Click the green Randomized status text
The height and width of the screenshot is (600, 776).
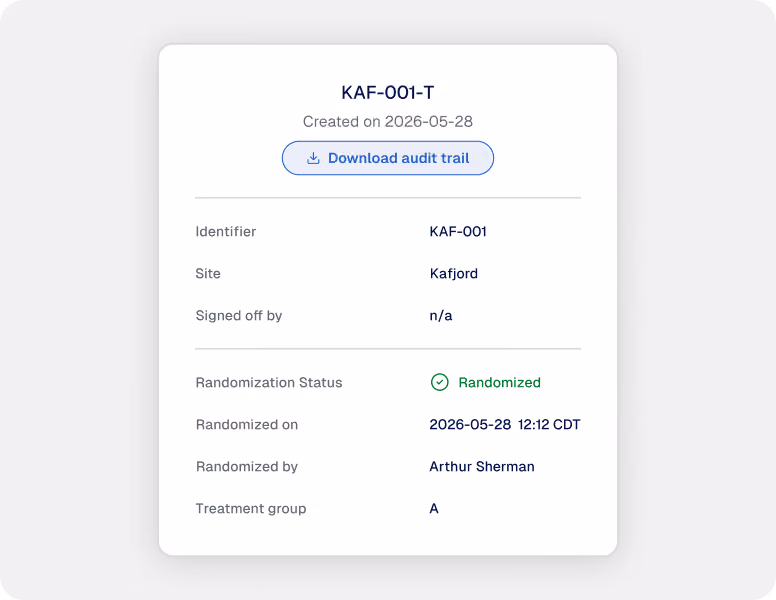pyautogui.click(x=499, y=382)
